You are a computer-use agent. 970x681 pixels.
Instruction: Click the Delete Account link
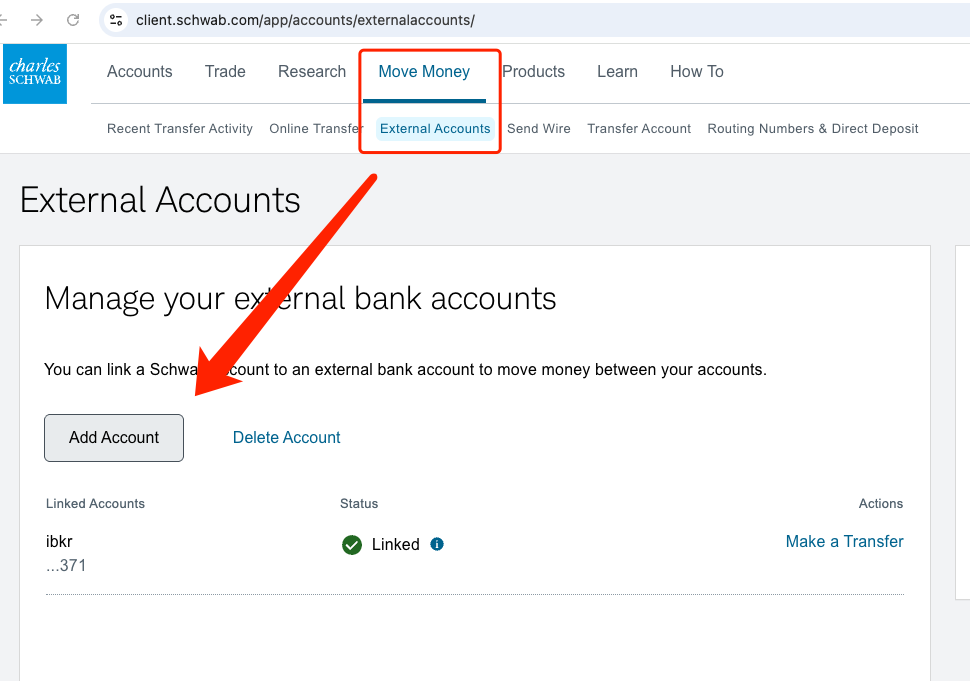[x=286, y=438]
